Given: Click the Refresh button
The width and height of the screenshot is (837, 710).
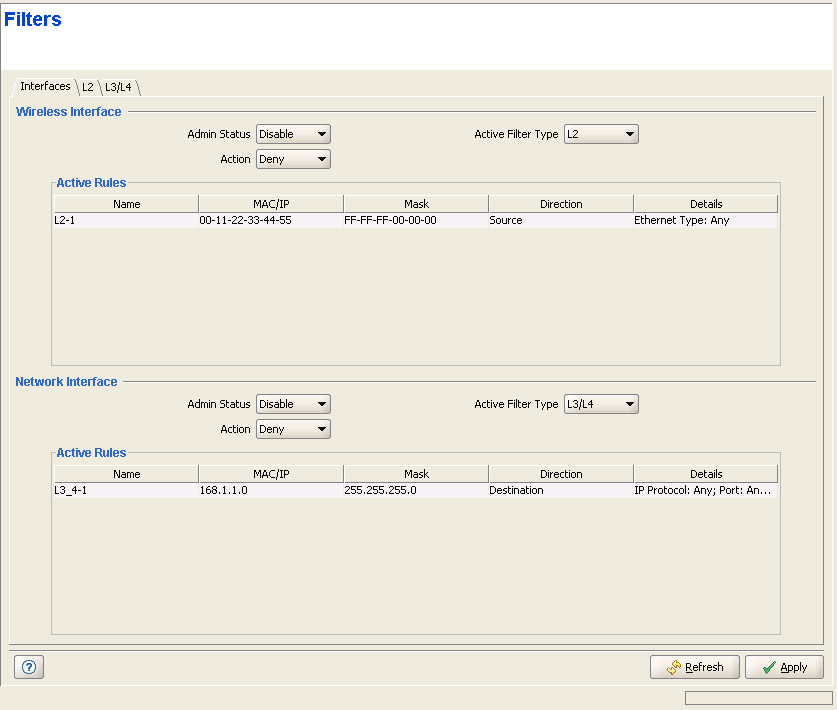Looking at the screenshot, I should (x=695, y=667).
